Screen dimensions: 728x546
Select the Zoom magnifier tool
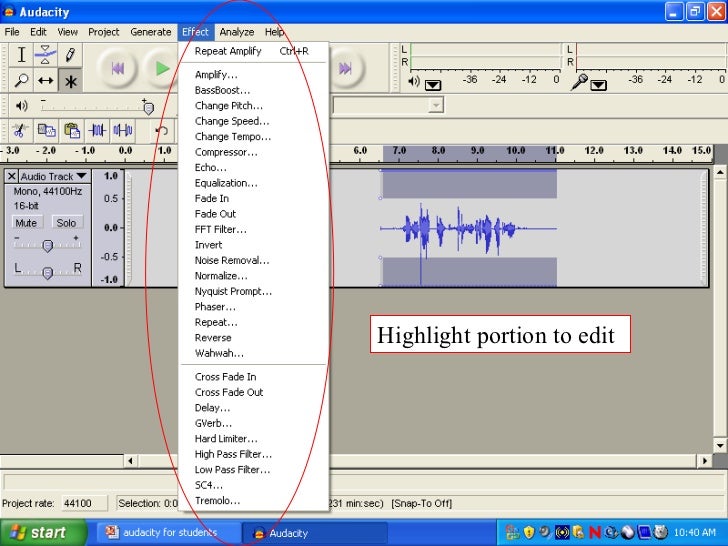[22, 80]
